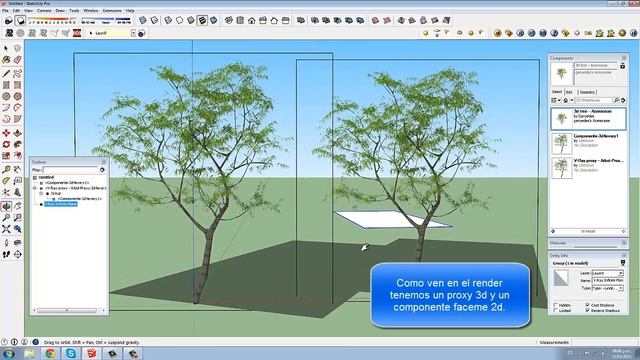
Task: Collapse the Untitled root in Outliner
Action: coord(35,178)
